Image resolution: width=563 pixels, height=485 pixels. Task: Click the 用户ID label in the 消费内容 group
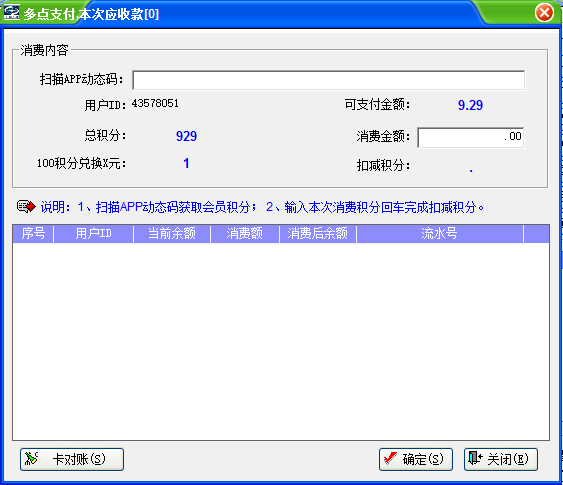106,105
